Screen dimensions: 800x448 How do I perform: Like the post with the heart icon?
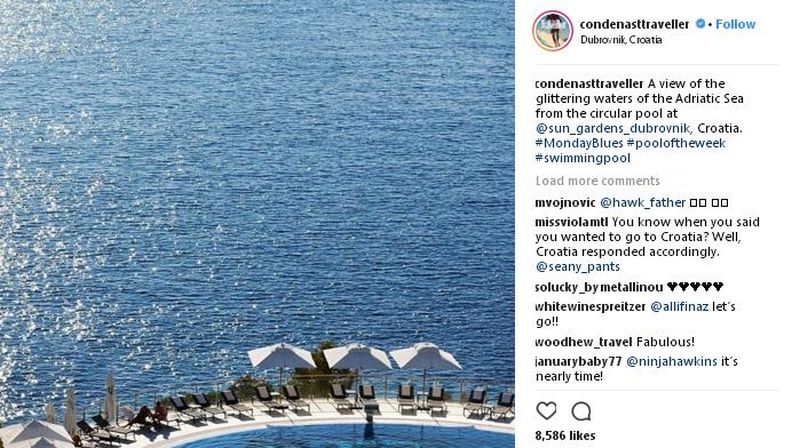click(x=546, y=411)
